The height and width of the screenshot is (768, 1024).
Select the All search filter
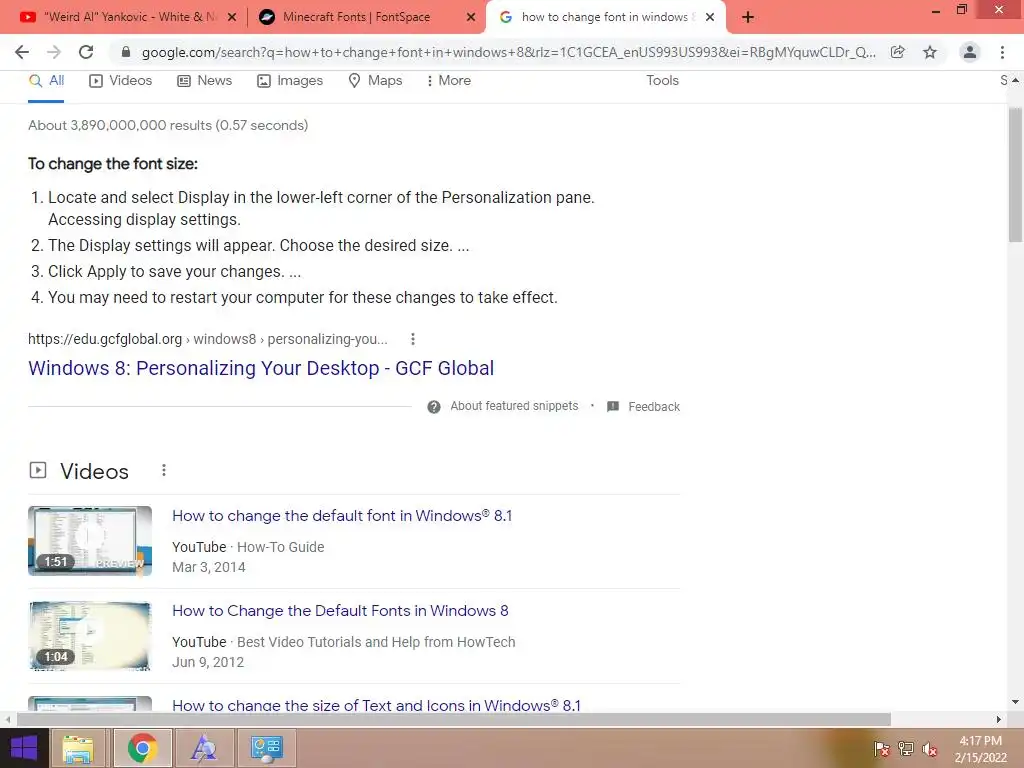click(x=46, y=80)
